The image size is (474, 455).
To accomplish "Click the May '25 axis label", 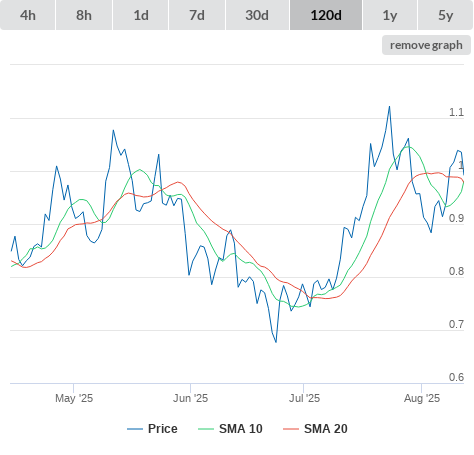I will click(74, 398).
